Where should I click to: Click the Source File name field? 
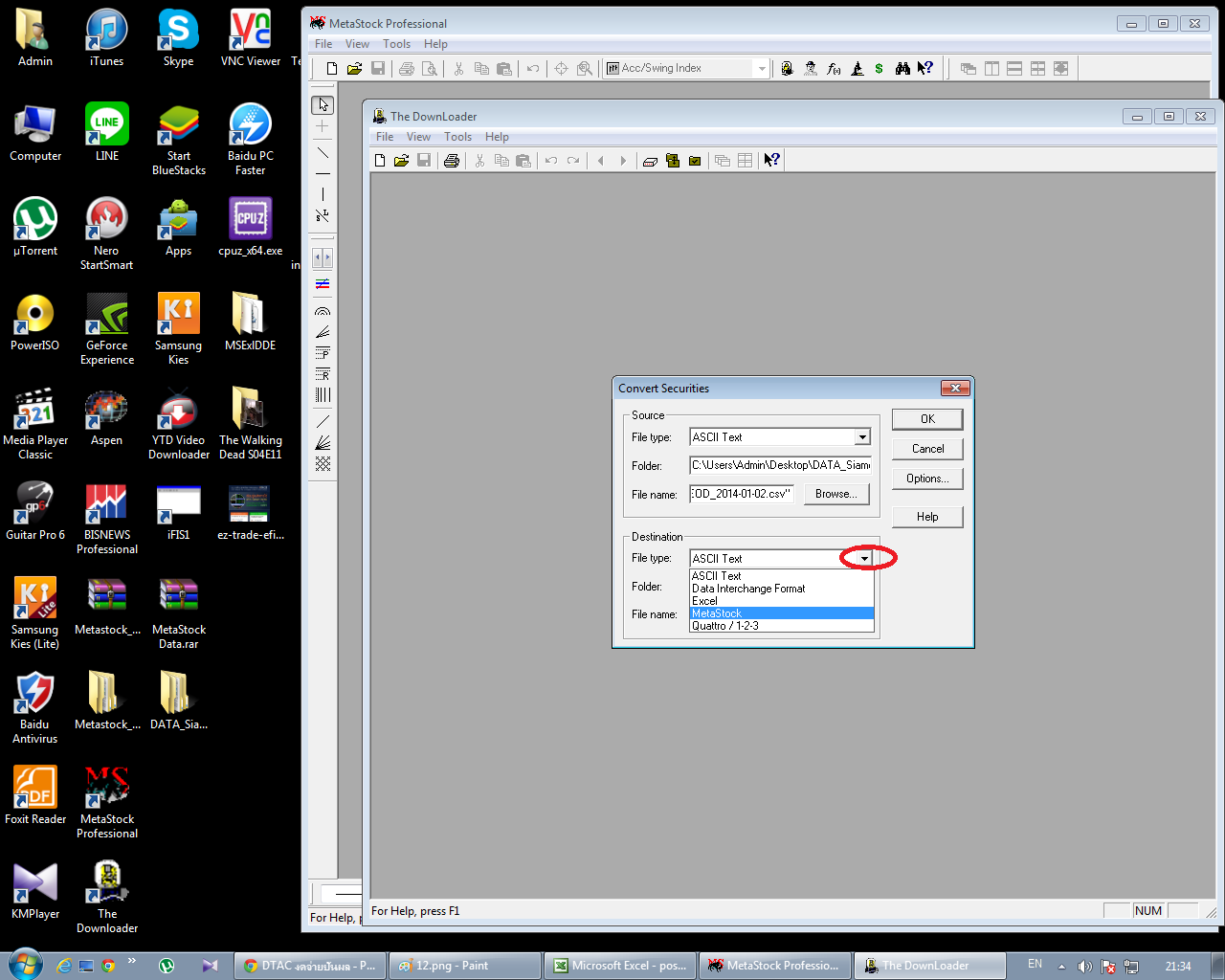[x=742, y=494]
